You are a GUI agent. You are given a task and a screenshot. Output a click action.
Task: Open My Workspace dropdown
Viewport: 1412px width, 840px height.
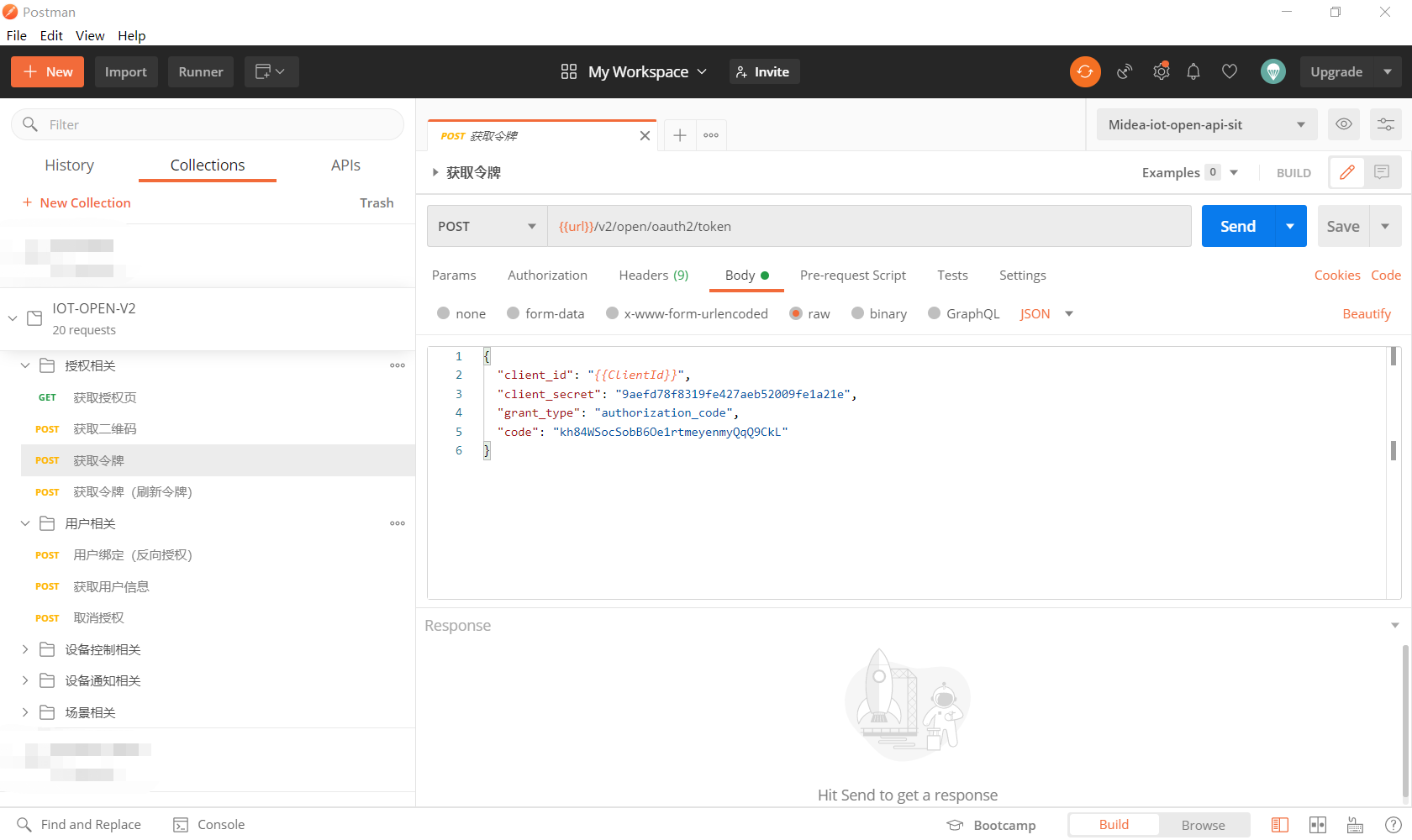[647, 71]
